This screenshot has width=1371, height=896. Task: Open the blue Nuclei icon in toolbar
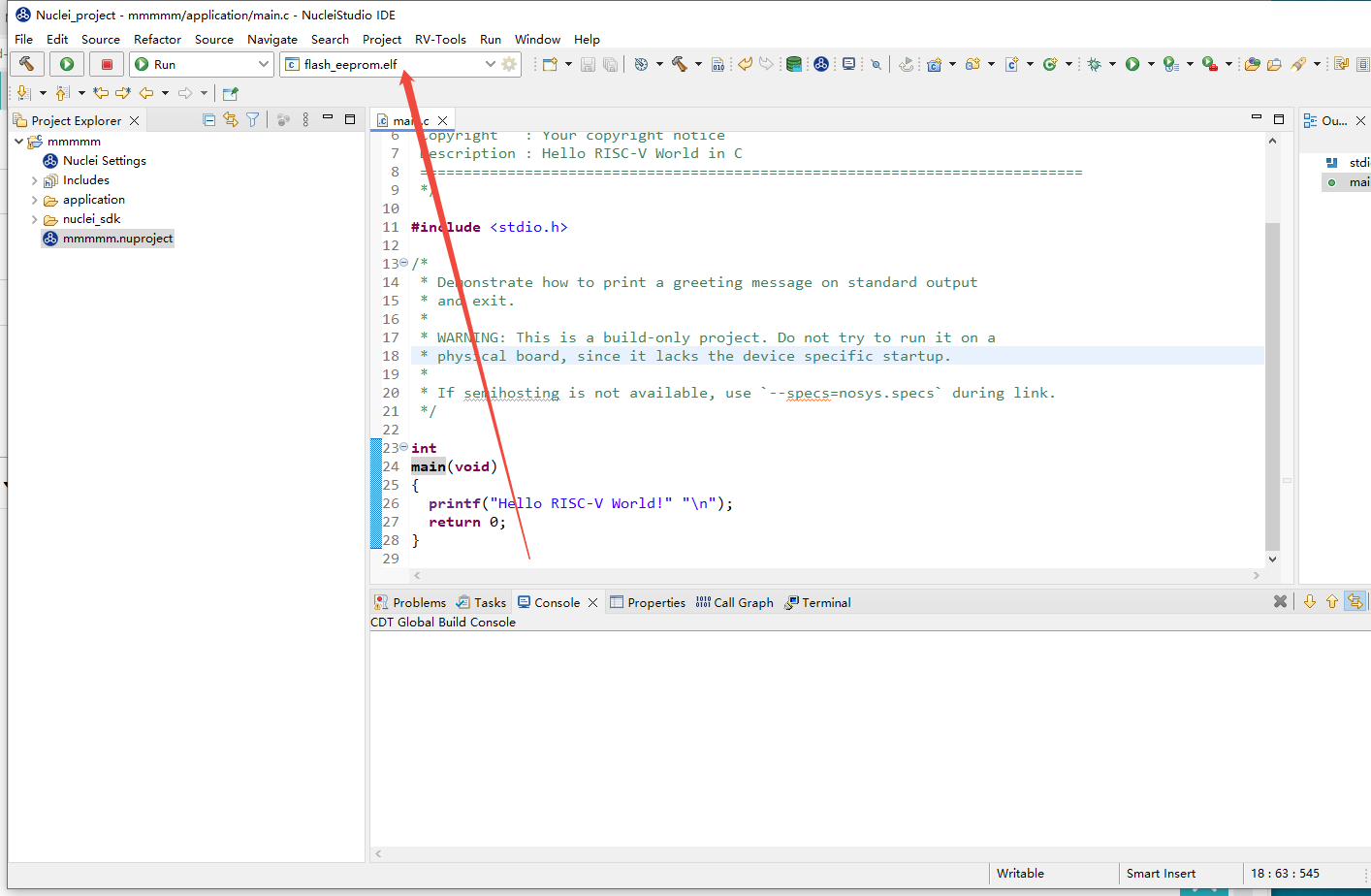pos(821,64)
